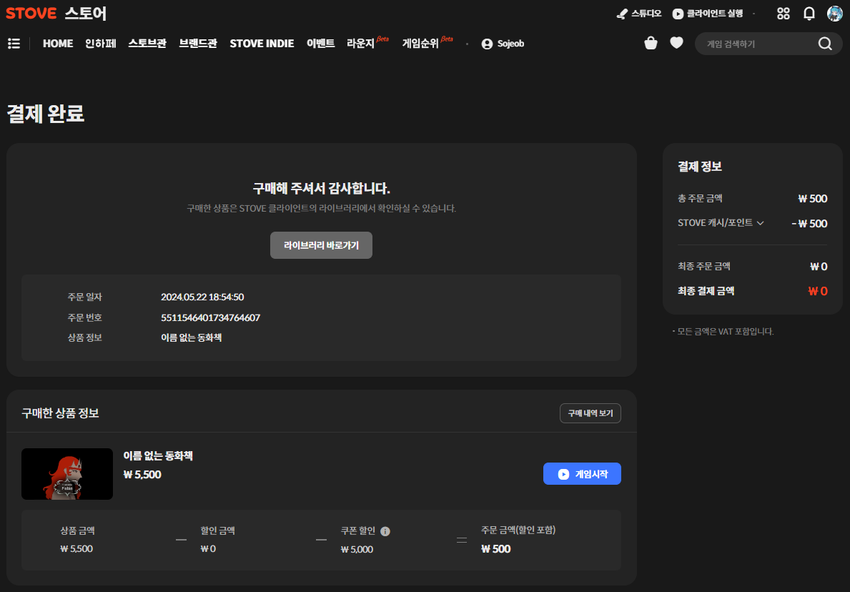Click the 구매해 주셔서 감사합니다 message
The image size is (850, 592).
[321, 188]
